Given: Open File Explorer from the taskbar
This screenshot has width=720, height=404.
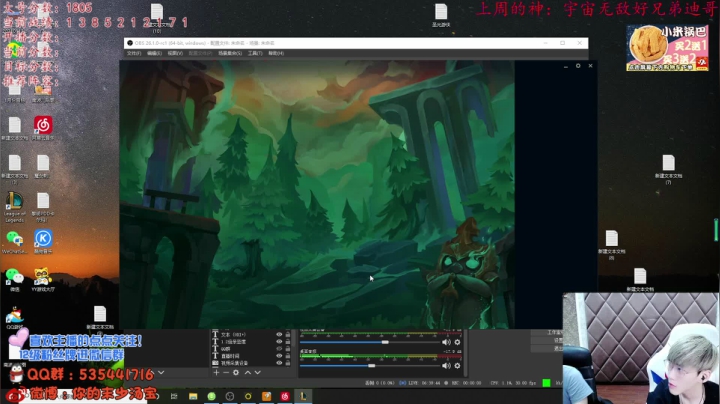Looking at the screenshot, I should 193,396.
